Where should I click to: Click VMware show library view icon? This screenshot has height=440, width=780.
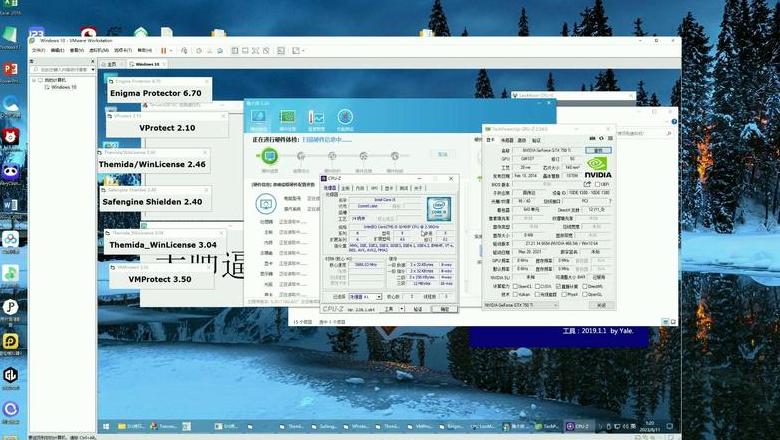pos(234,50)
